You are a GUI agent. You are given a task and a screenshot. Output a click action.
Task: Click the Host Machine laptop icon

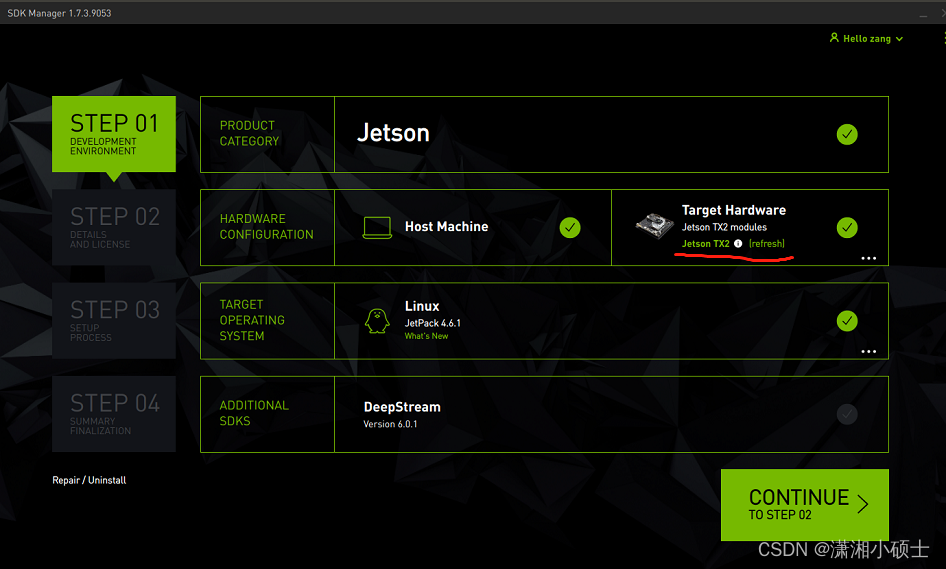[x=377, y=227]
